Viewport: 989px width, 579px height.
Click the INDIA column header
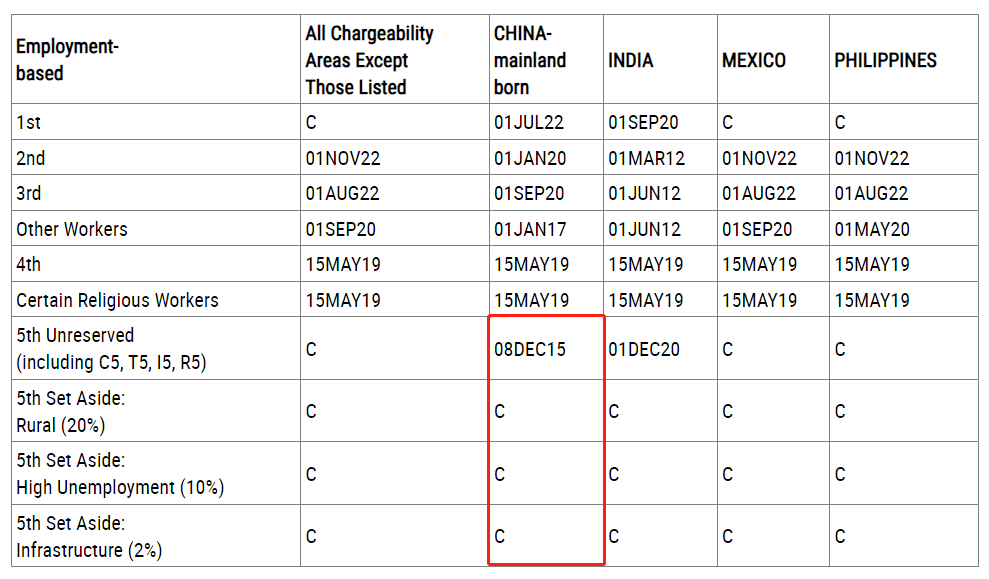(631, 60)
